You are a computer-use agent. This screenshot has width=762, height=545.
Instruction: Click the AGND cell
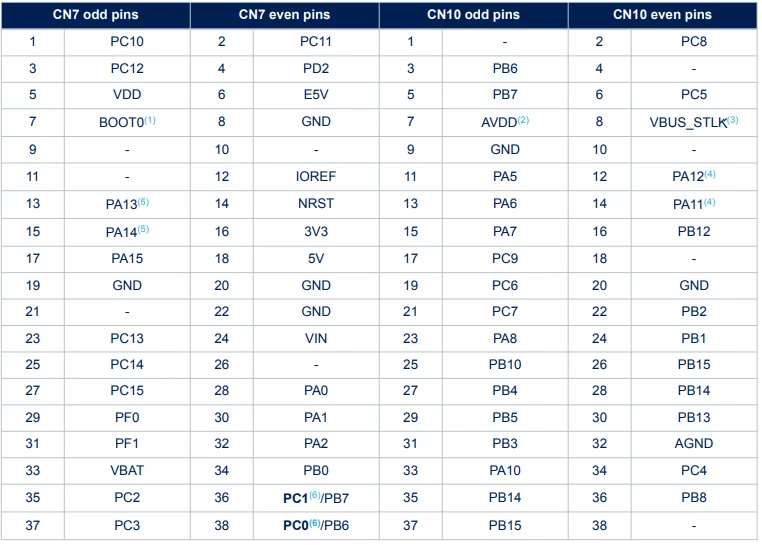point(694,443)
